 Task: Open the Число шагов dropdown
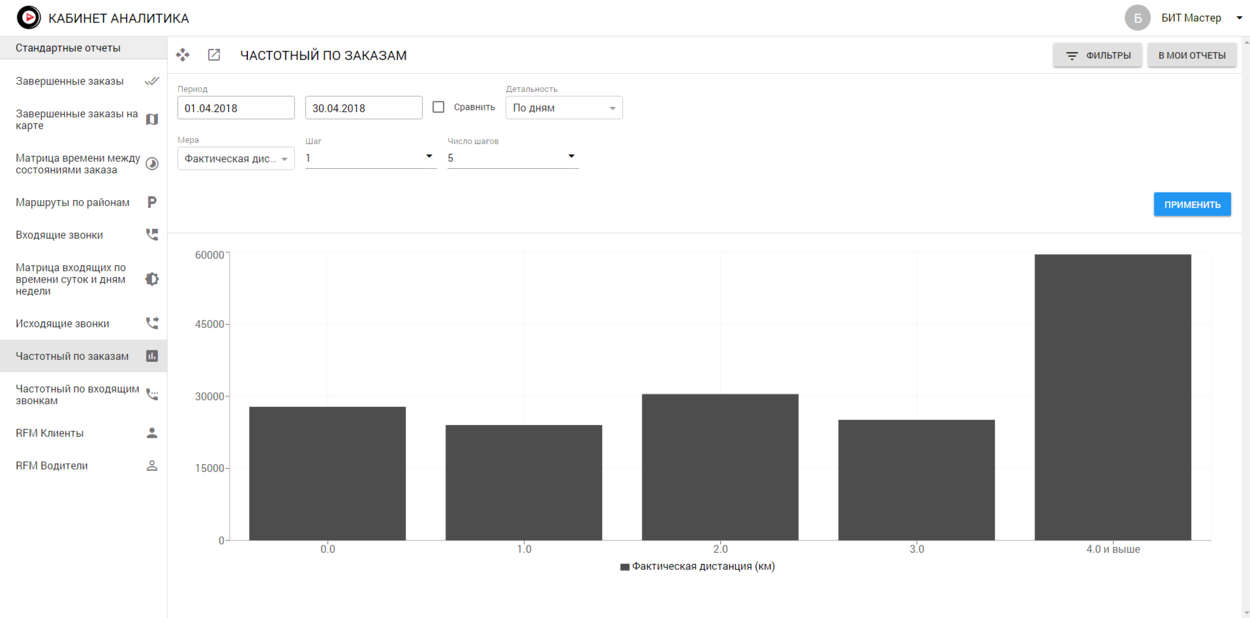click(x=512, y=157)
